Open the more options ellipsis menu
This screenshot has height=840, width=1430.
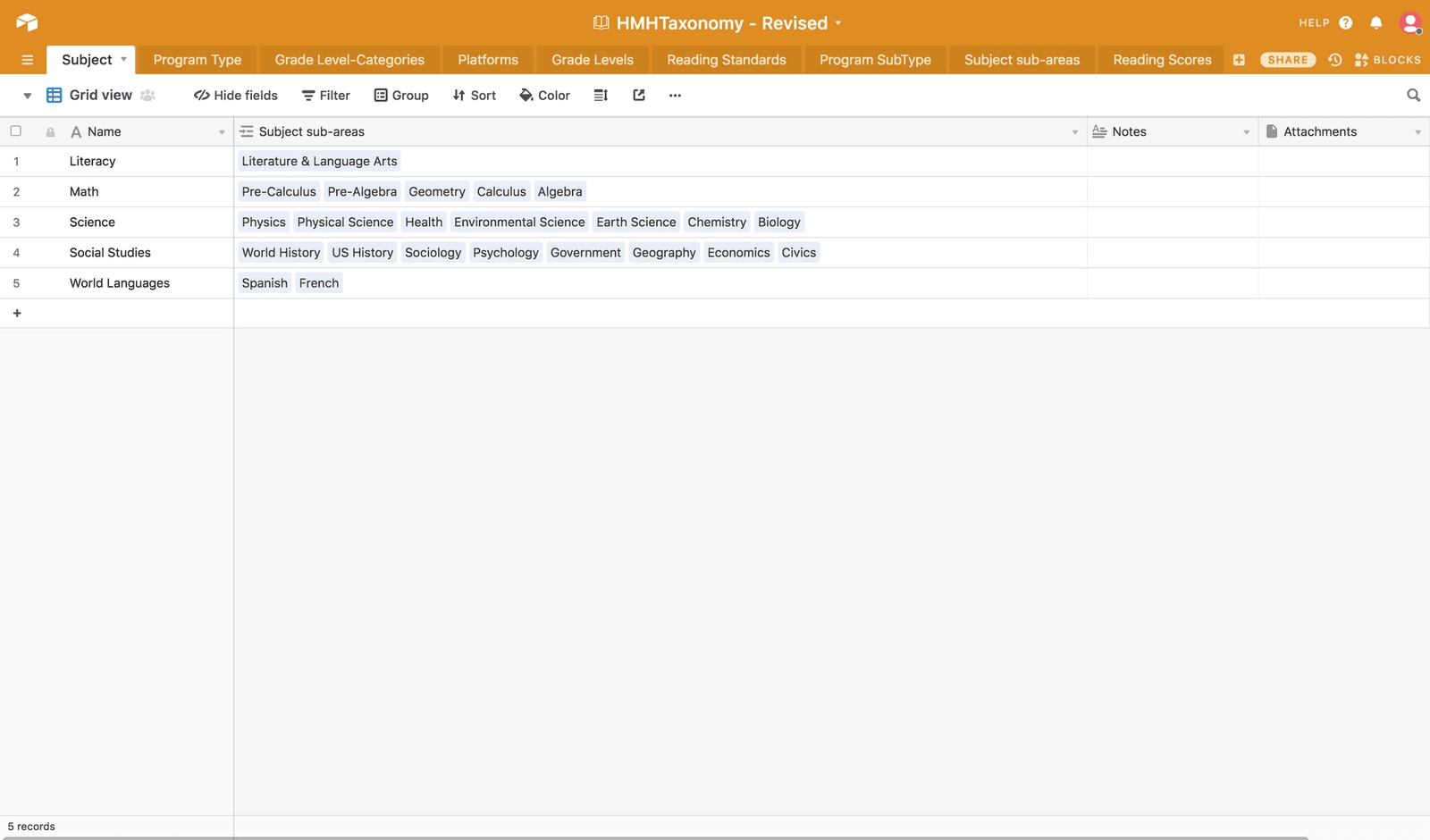click(675, 96)
